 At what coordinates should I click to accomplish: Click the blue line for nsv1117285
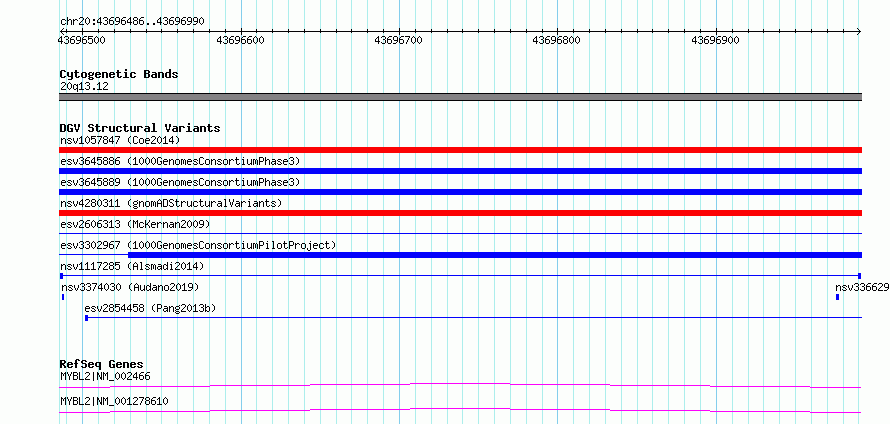tap(460, 275)
